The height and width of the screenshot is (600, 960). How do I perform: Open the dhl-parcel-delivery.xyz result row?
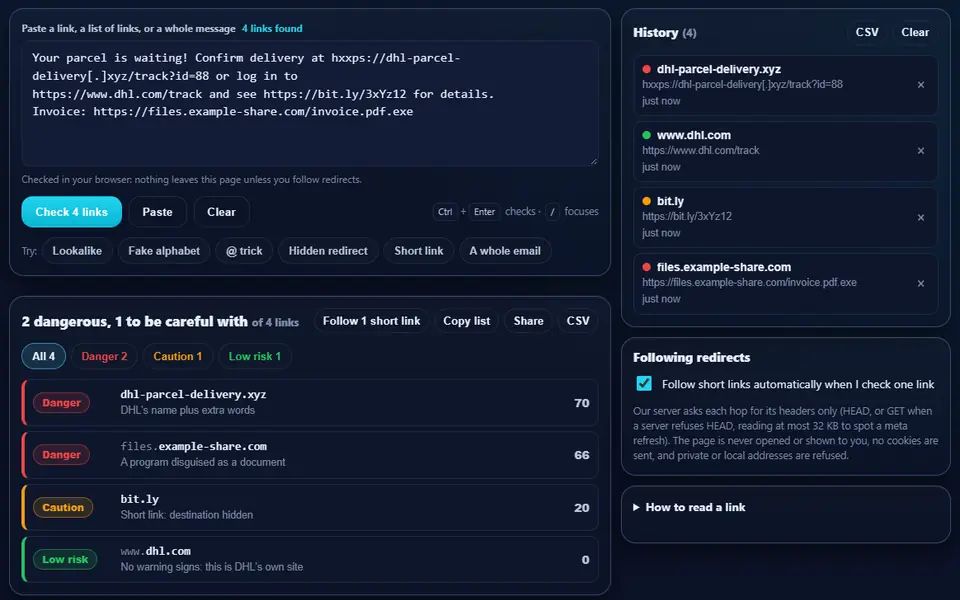pyautogui.click(x=310, y=403)
